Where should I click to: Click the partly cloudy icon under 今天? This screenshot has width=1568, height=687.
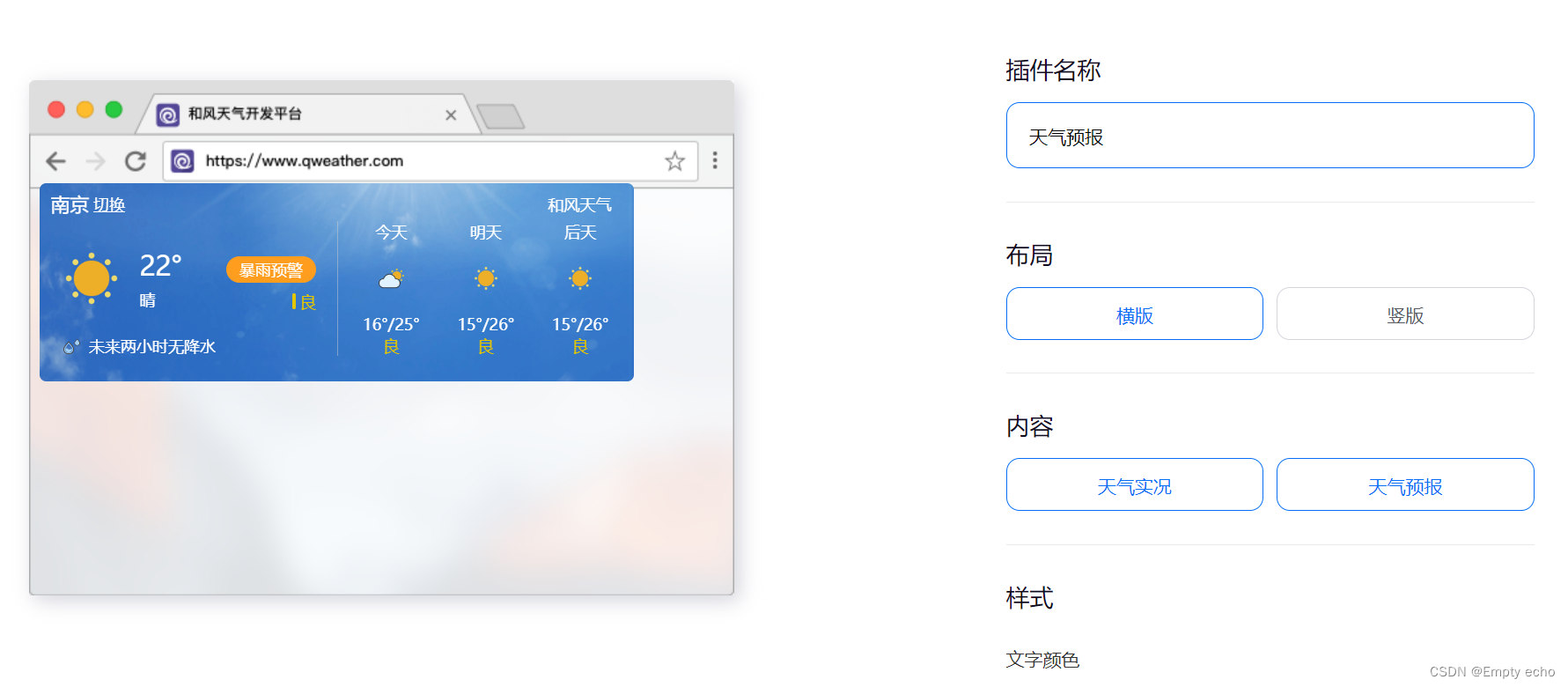[x=391, y=279]
